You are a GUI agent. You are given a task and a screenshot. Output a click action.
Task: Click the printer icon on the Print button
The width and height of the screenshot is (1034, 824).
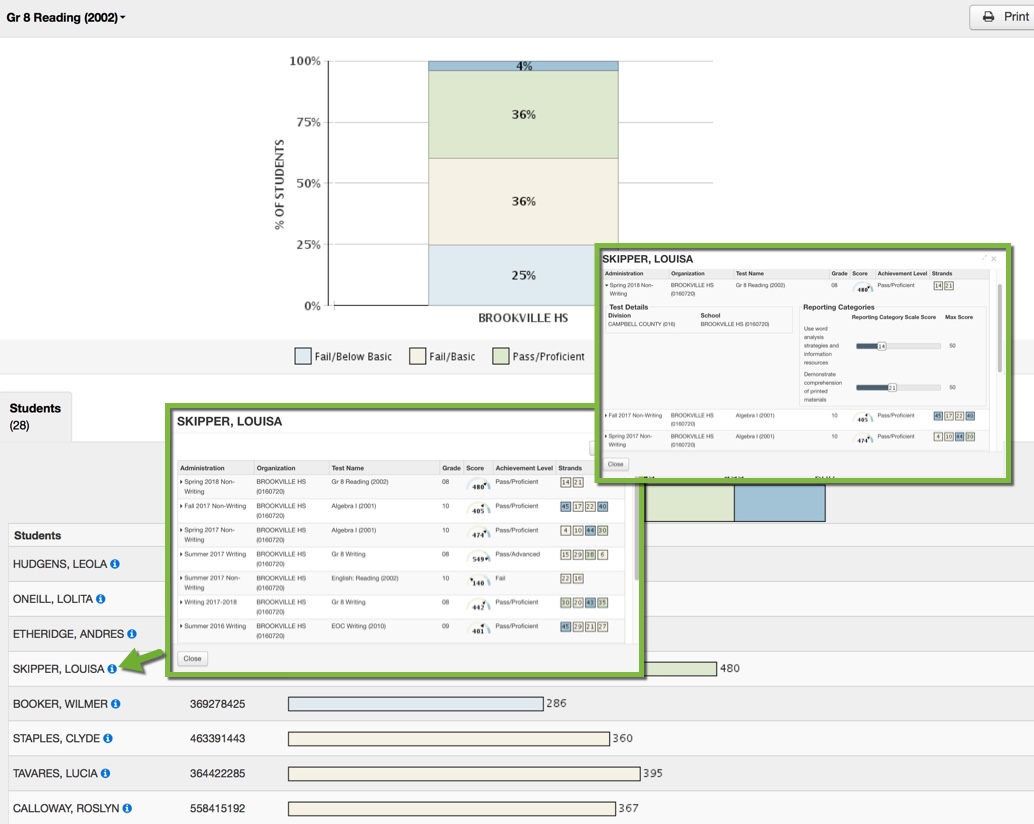(986, 17)
